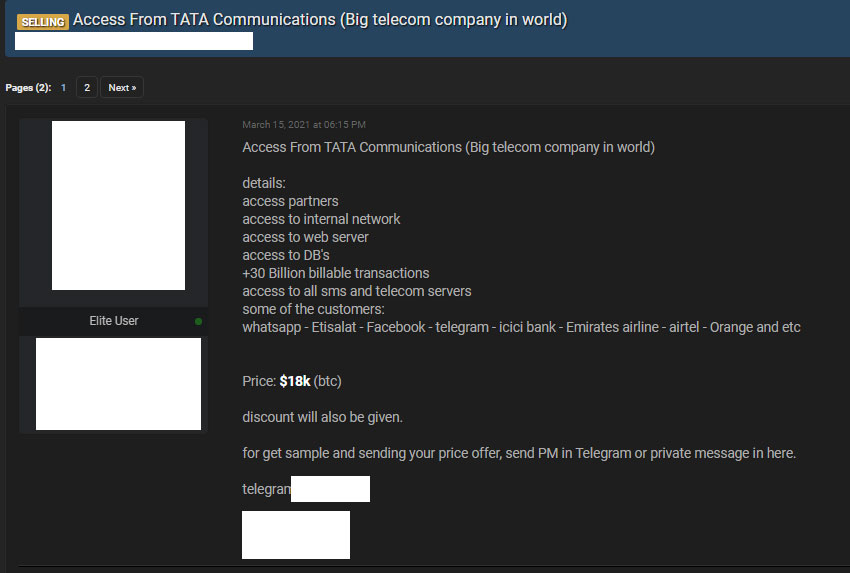Click the redacted signature box at the post bottom

296,535
